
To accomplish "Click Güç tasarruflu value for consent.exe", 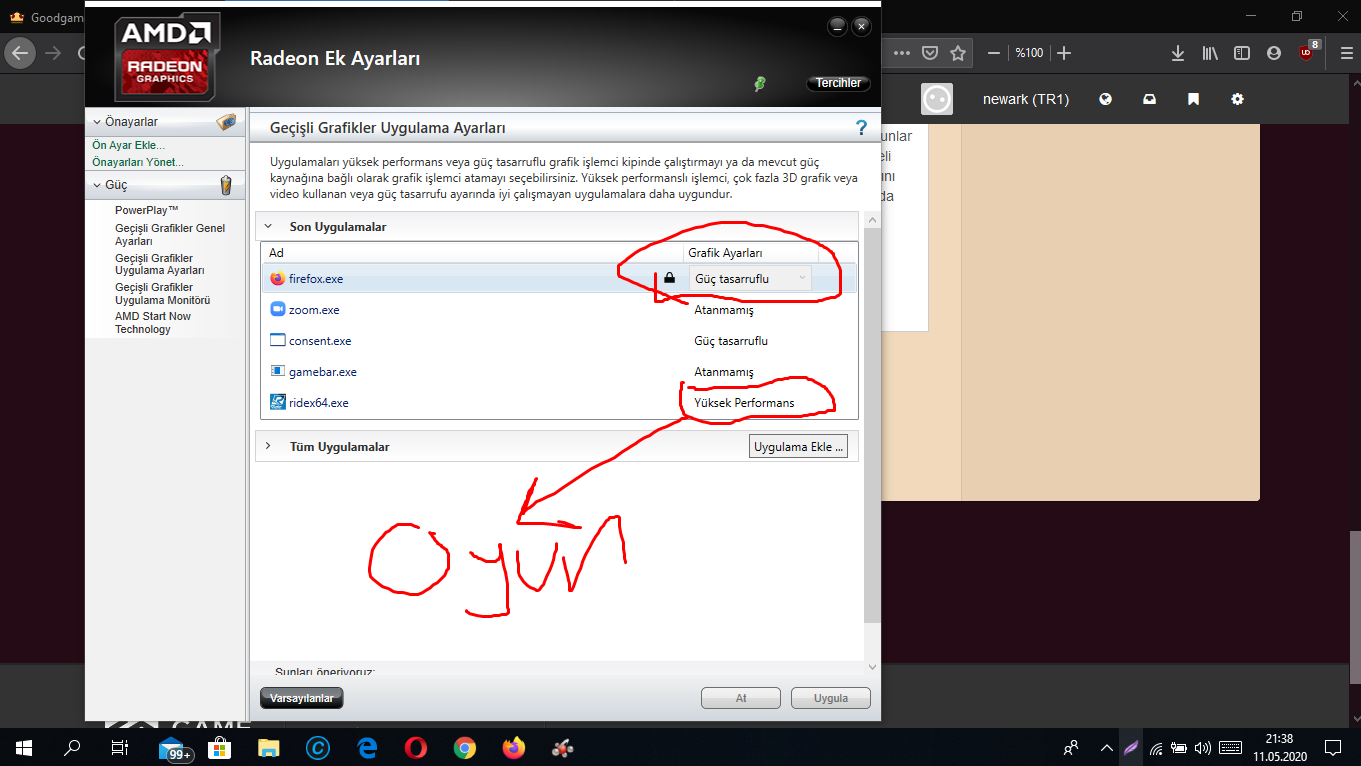I will [731, 341].
